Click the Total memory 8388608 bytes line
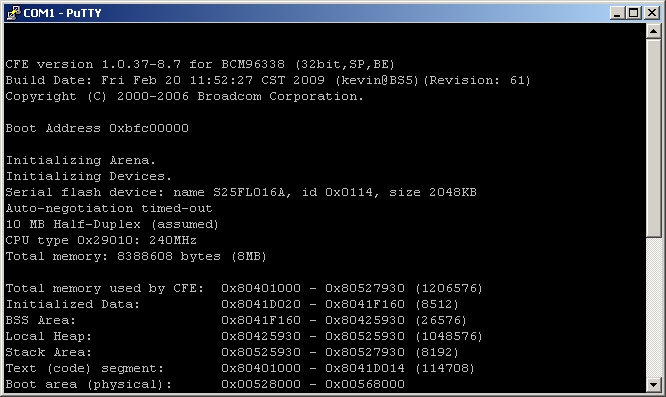 point(136,256)
